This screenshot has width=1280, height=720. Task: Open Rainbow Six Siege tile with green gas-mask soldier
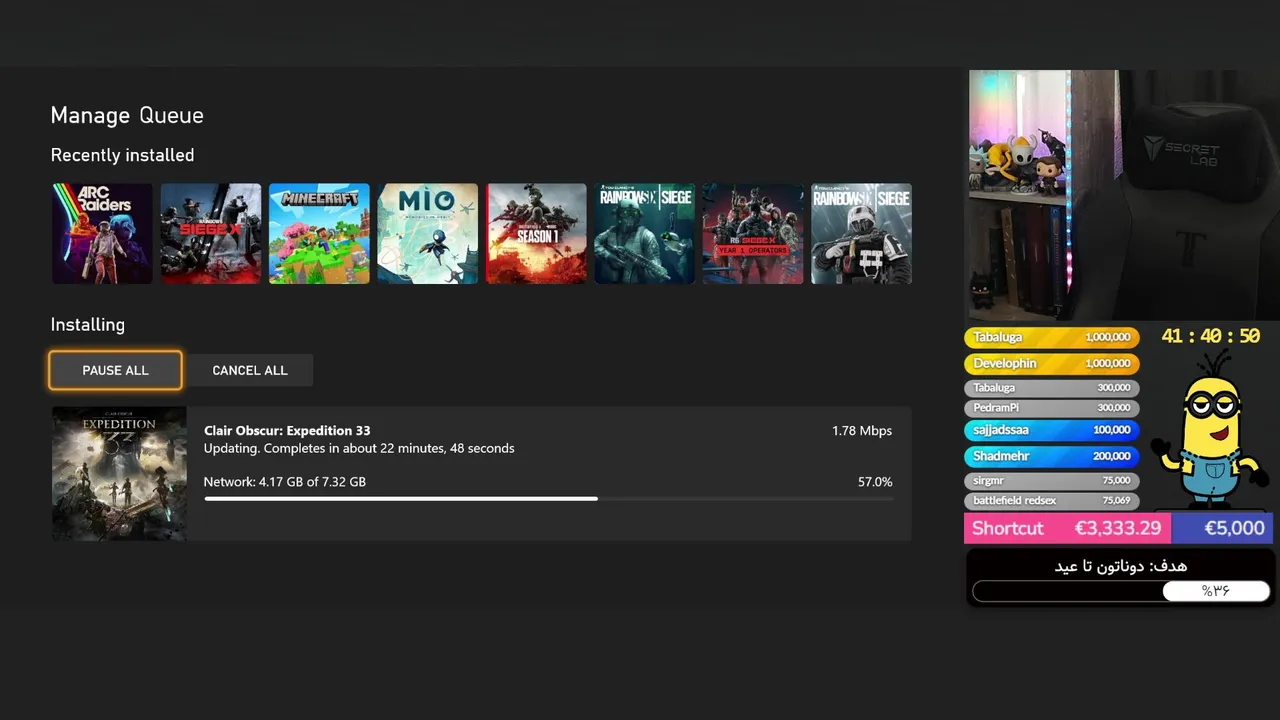[645, 233]
